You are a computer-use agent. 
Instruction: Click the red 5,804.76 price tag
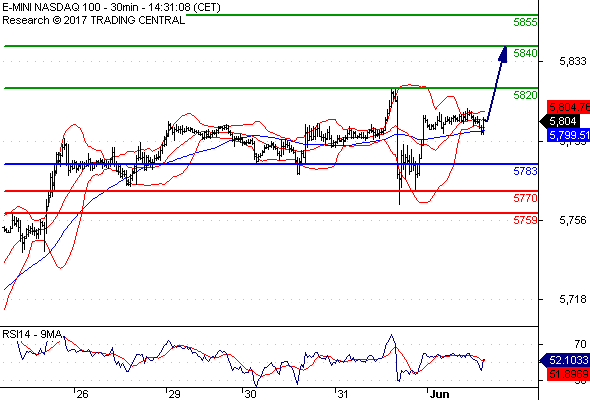pyautogui.click(x=569, y=107)
